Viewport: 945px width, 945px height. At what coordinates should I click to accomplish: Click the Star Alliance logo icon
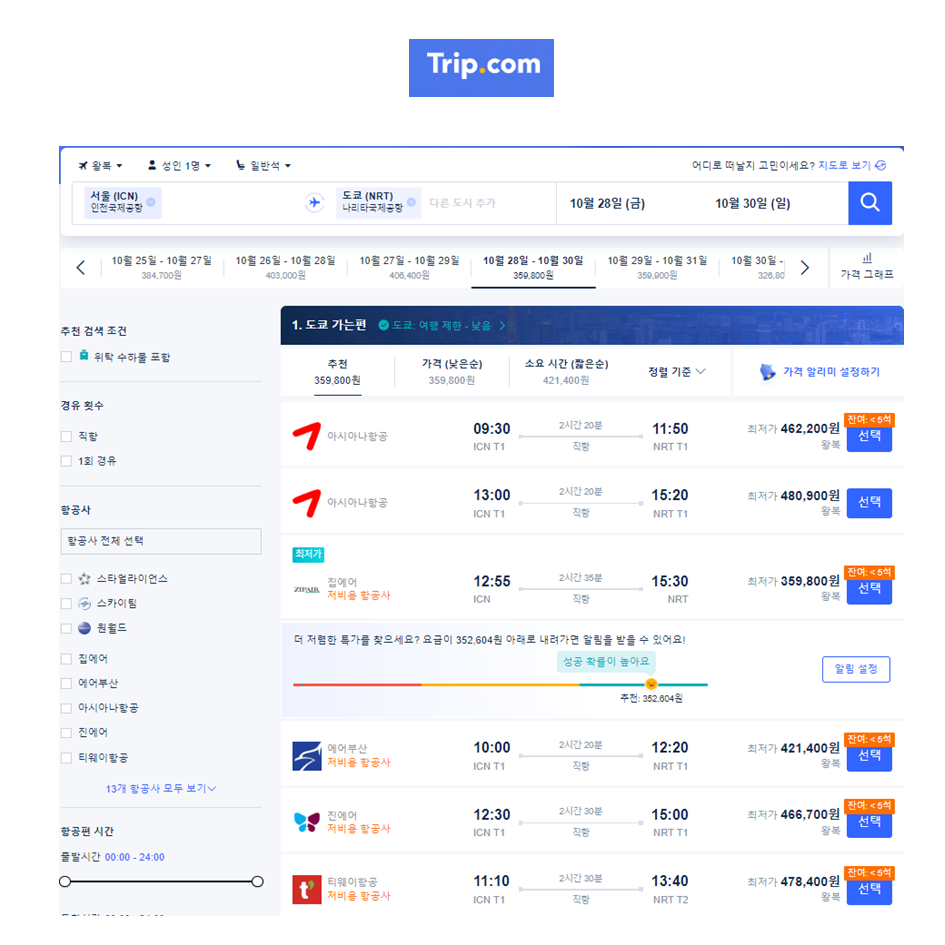point(84,579)
